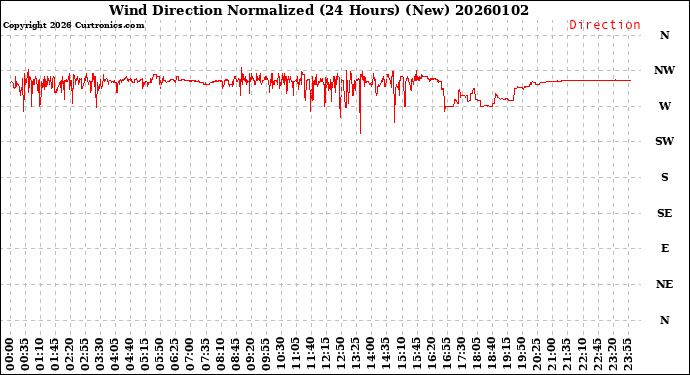This screenshot has height=375, width=690.
Task: Click the 19:15 time label
Action: coord(506,354)
